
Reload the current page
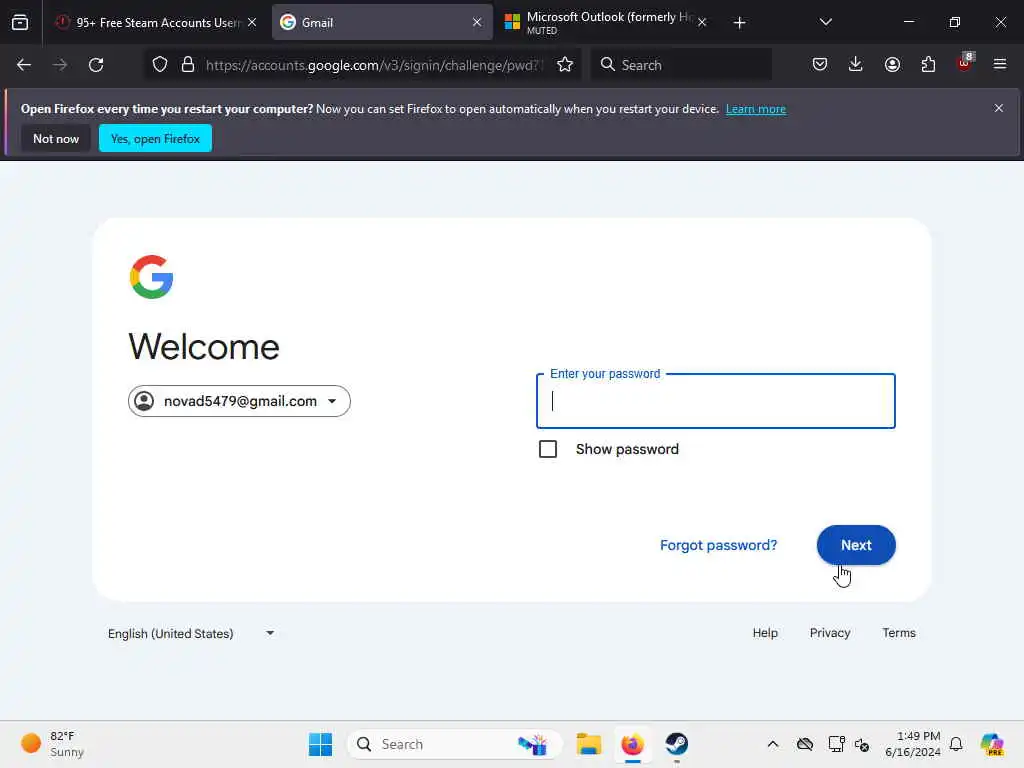click(x=96, y=65)
